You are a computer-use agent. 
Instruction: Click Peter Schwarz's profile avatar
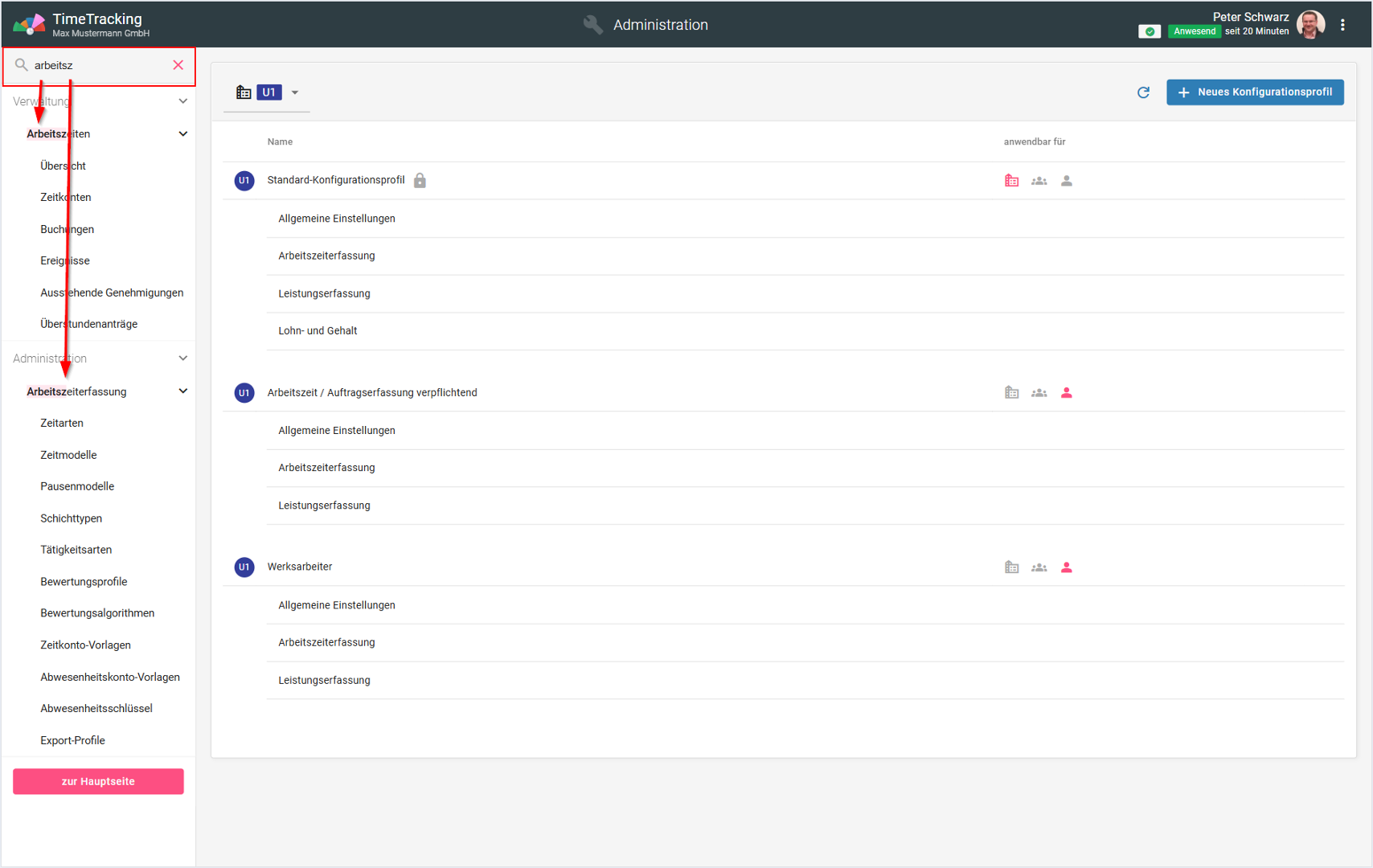pos(1311,25)
